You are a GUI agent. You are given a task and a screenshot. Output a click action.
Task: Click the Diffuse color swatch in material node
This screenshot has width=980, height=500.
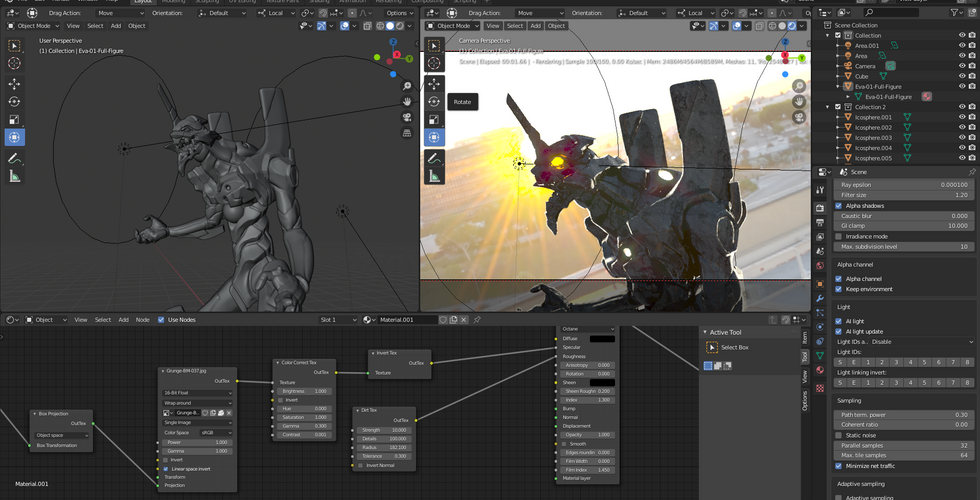(x=602, y=338)
